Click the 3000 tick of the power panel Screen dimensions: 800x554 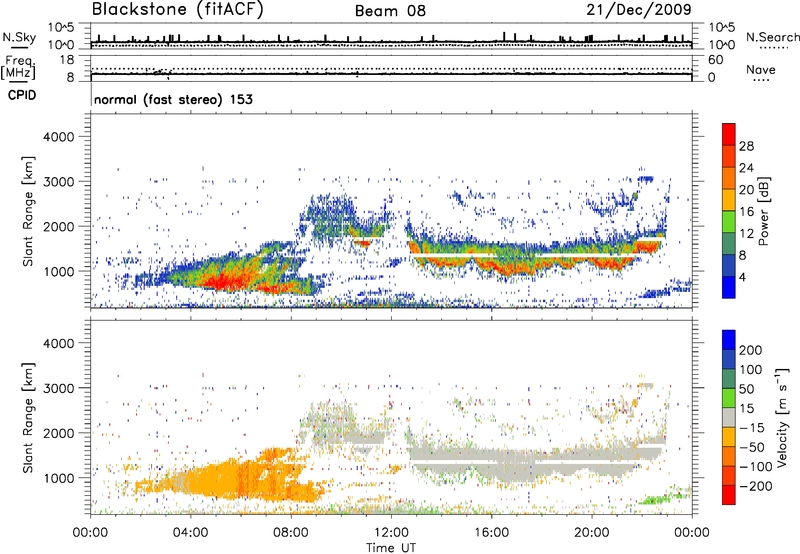coord(59,182)
